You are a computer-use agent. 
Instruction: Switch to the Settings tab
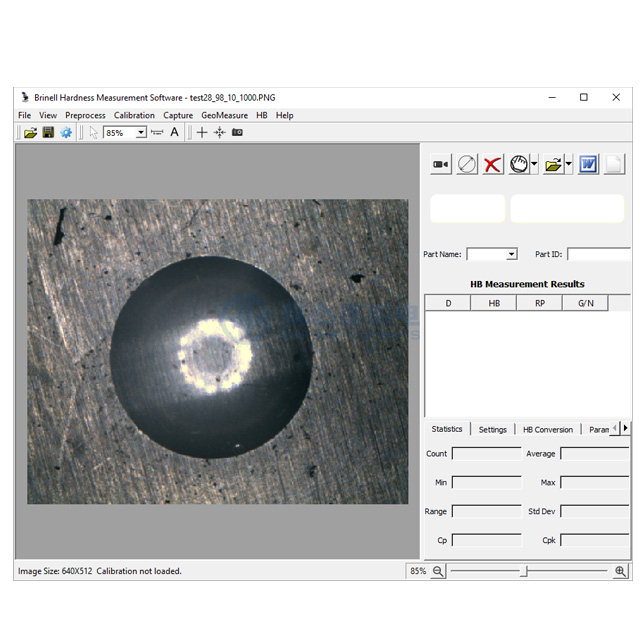click(x=492, y=429)
